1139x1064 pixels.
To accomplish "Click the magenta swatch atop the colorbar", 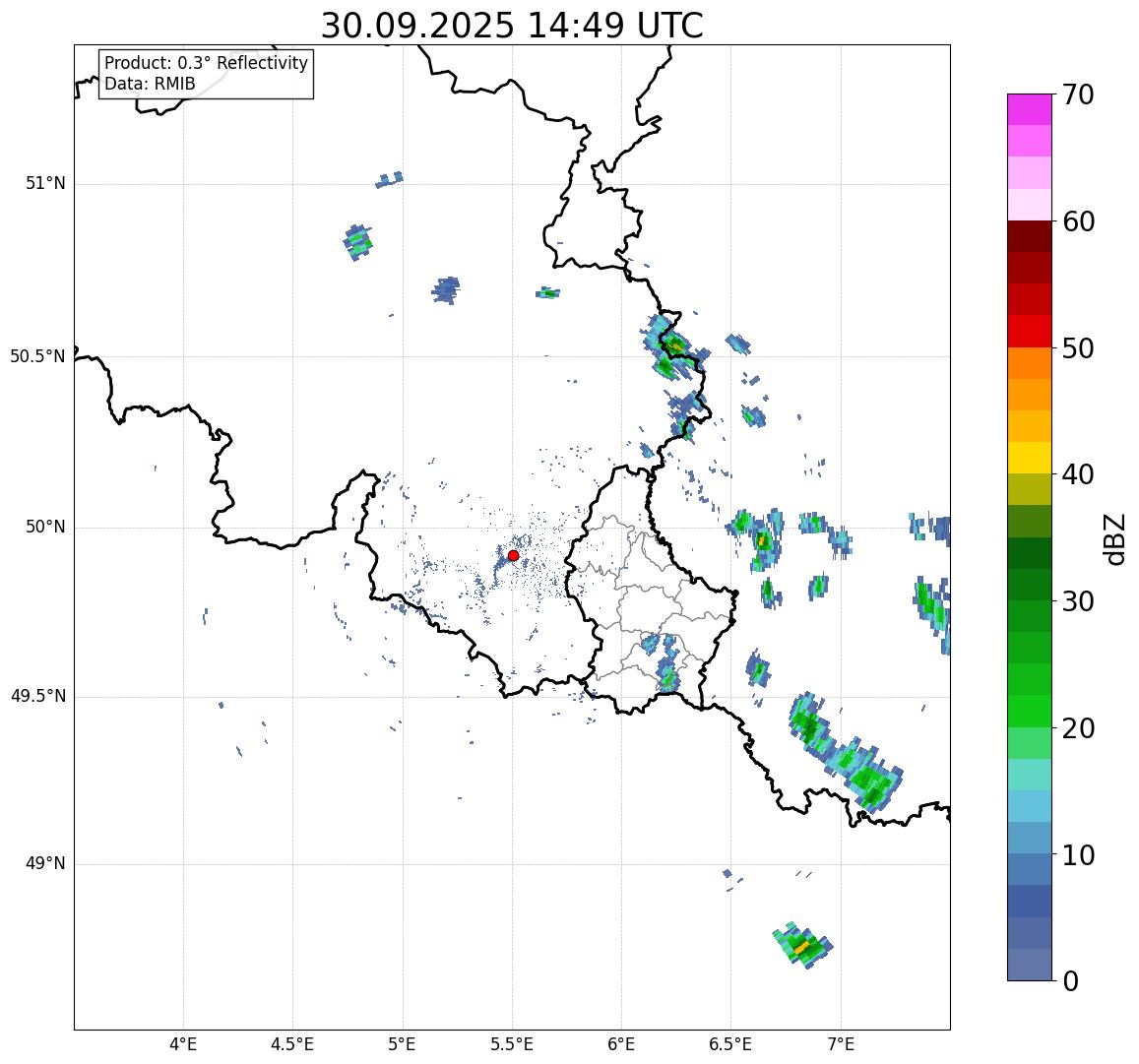I will pos(1030,109).
